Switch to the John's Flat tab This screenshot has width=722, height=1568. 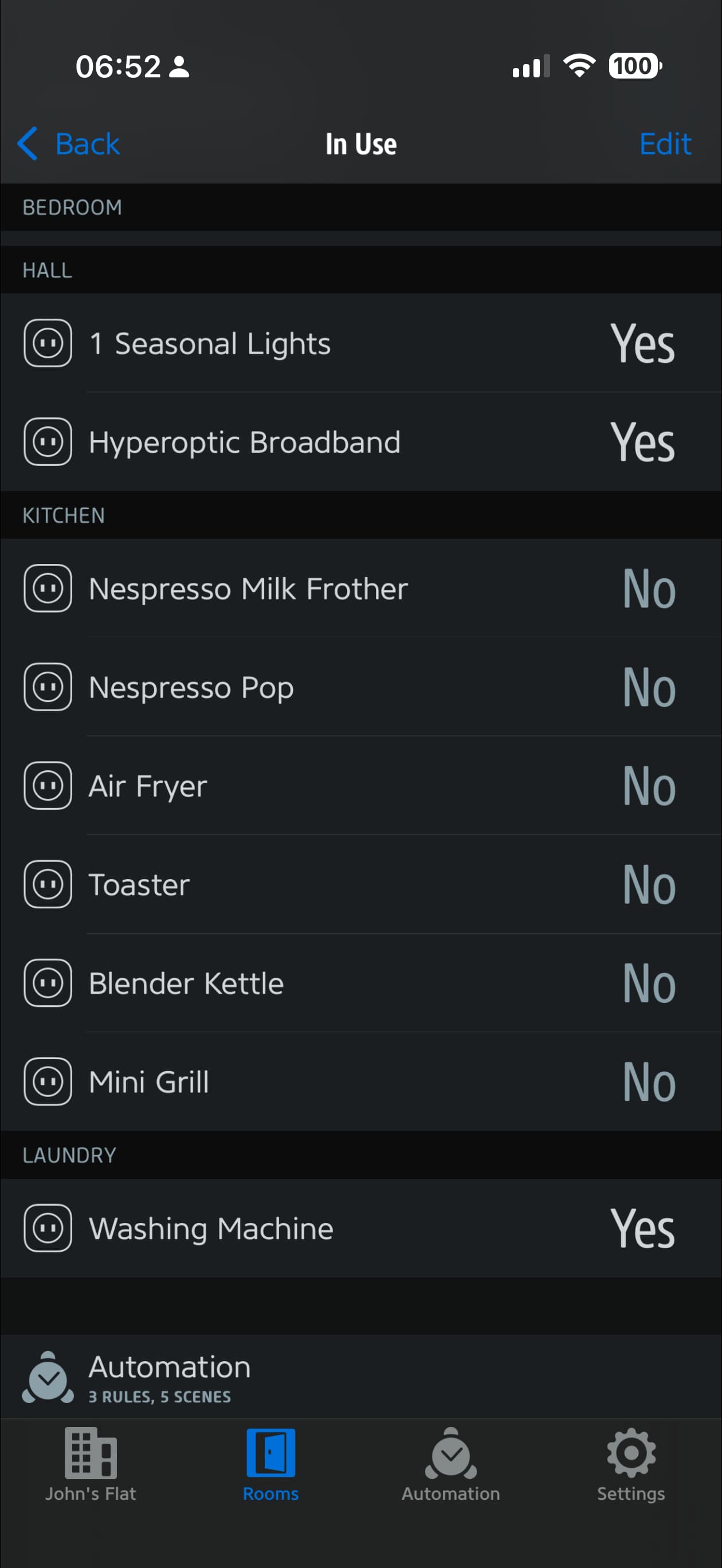(x=91, y=1464)
